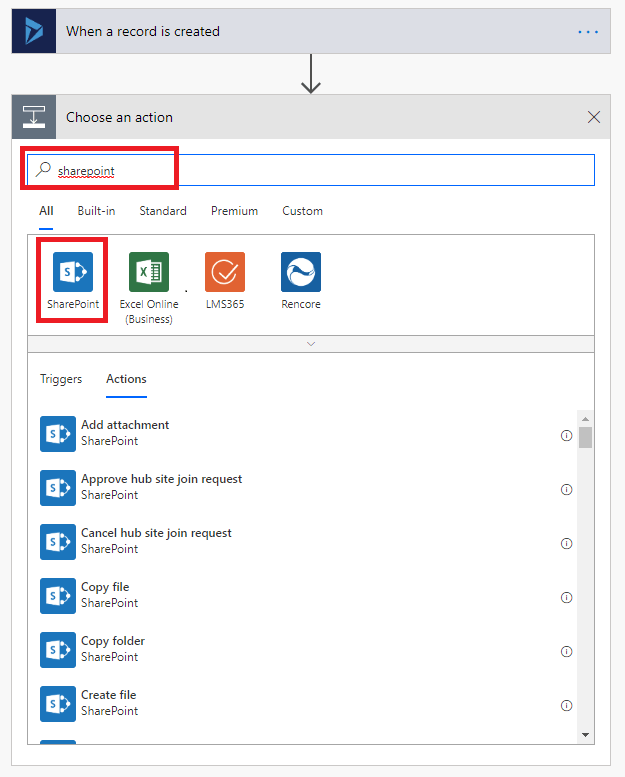Click the actions list scroll-up arrow
Screen dimensions: 625x777
coord(585,419)
